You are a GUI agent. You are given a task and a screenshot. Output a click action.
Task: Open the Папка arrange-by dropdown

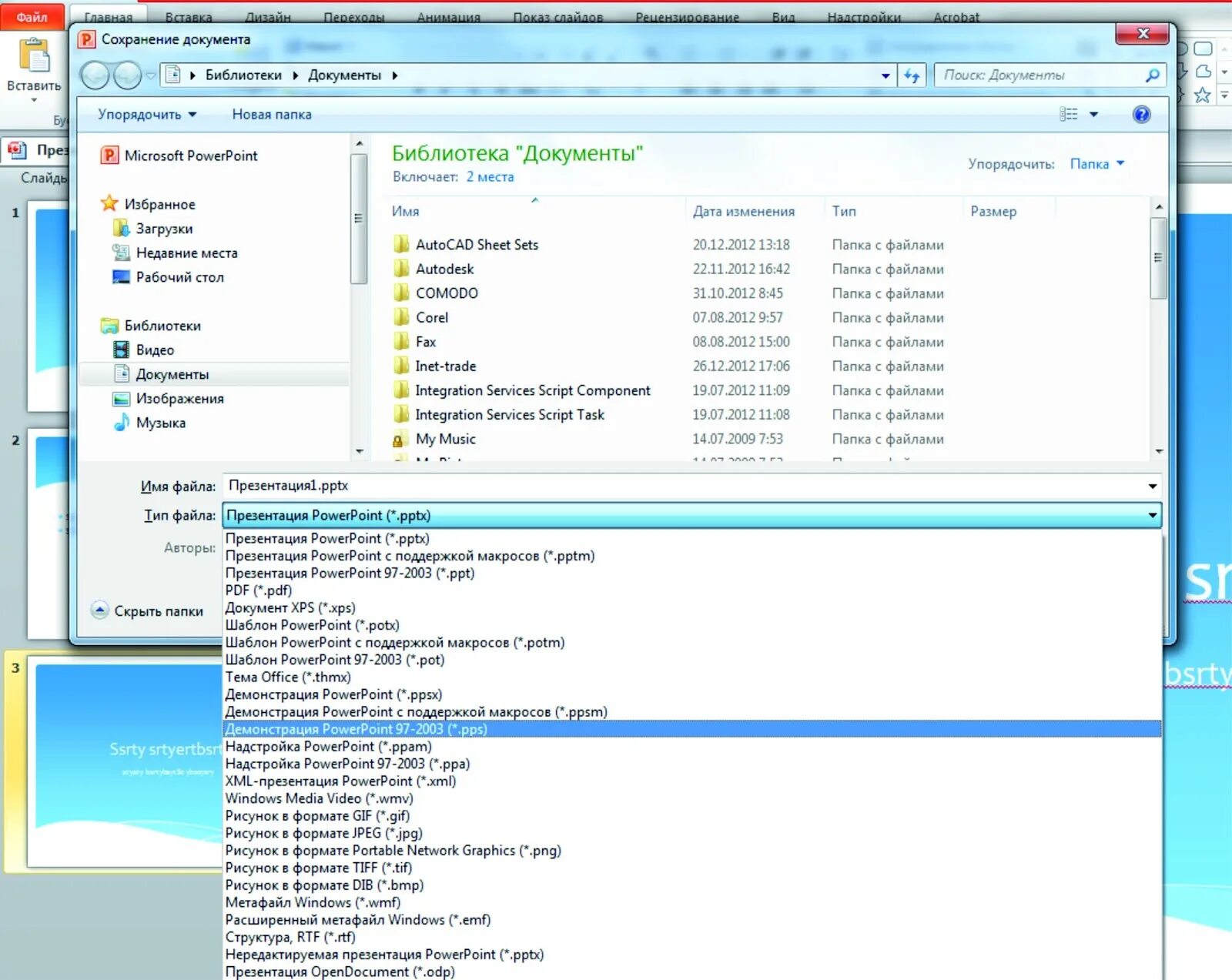(1097, 164)
